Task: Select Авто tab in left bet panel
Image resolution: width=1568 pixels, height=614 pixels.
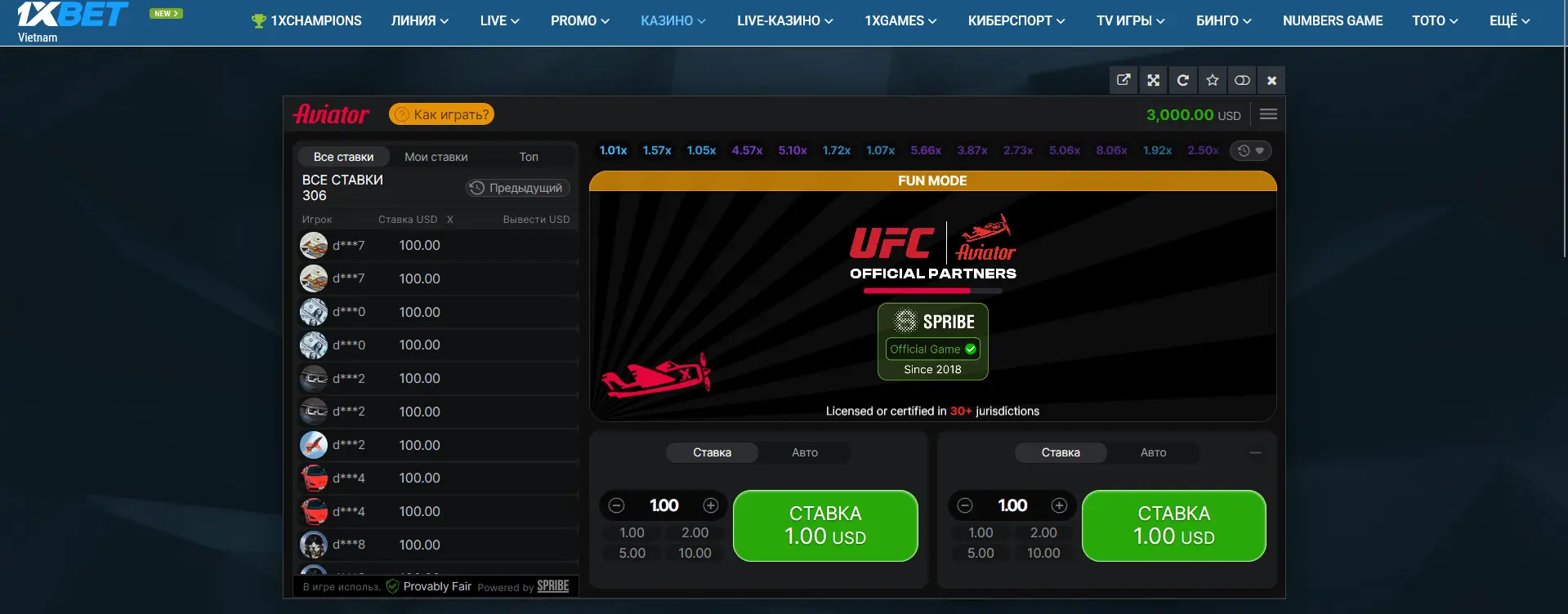Action: 805,452
